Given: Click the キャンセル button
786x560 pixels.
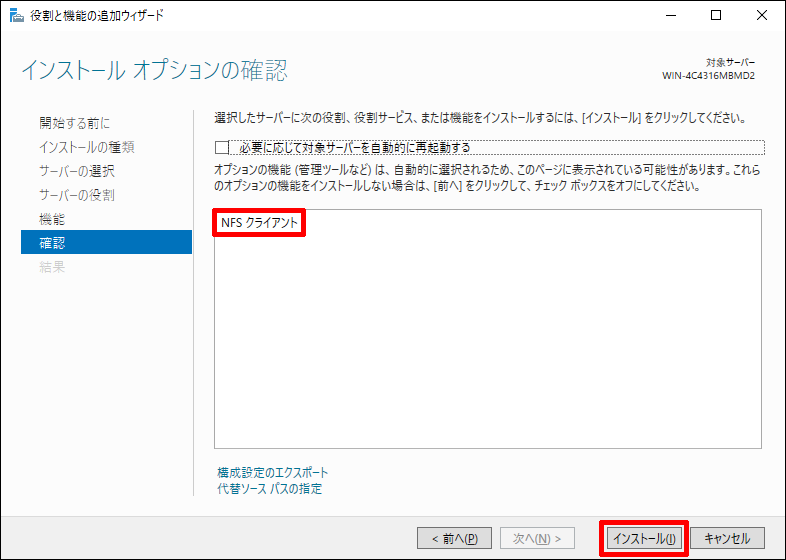Looking at the screenshot, I should point(727,538).
